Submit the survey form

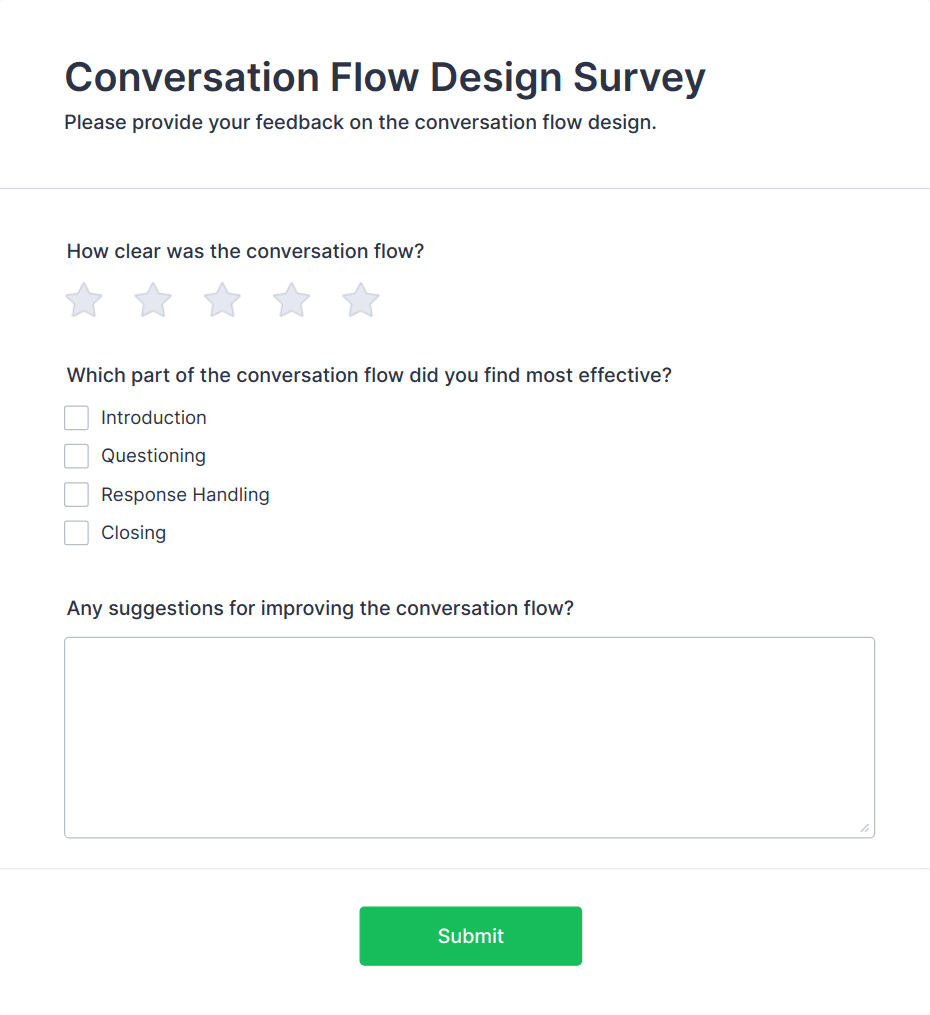[470, 936]
